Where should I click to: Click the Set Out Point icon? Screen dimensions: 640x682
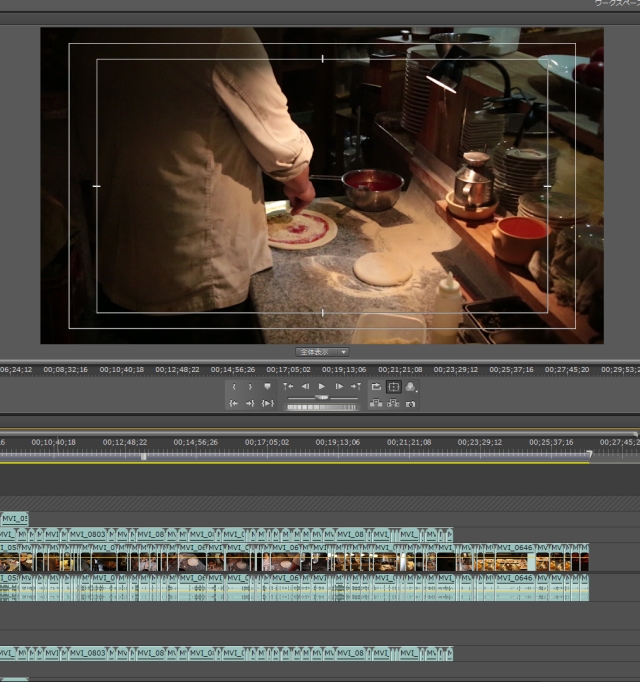click(x=250, y=387)
